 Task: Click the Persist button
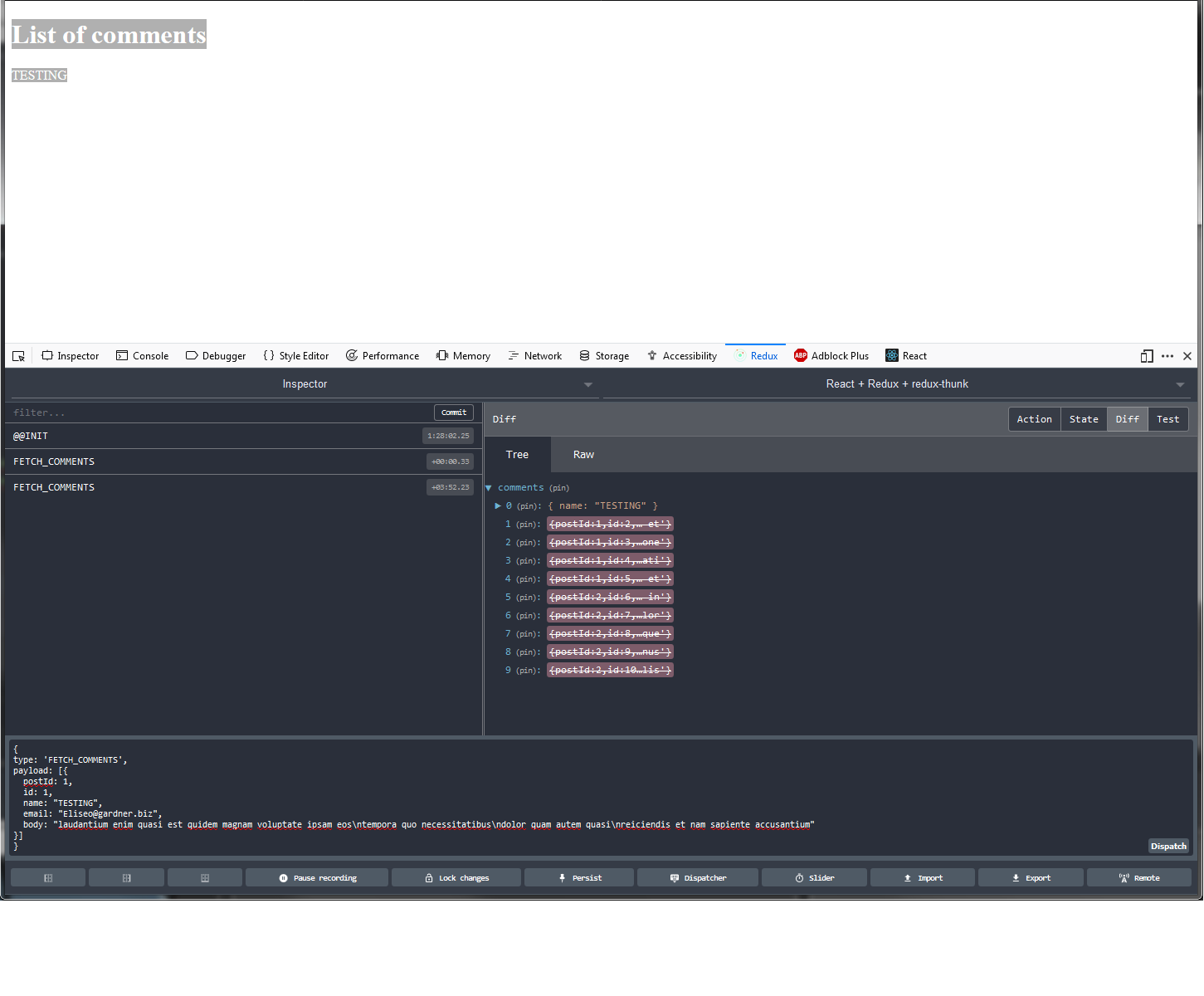point(579,877)
